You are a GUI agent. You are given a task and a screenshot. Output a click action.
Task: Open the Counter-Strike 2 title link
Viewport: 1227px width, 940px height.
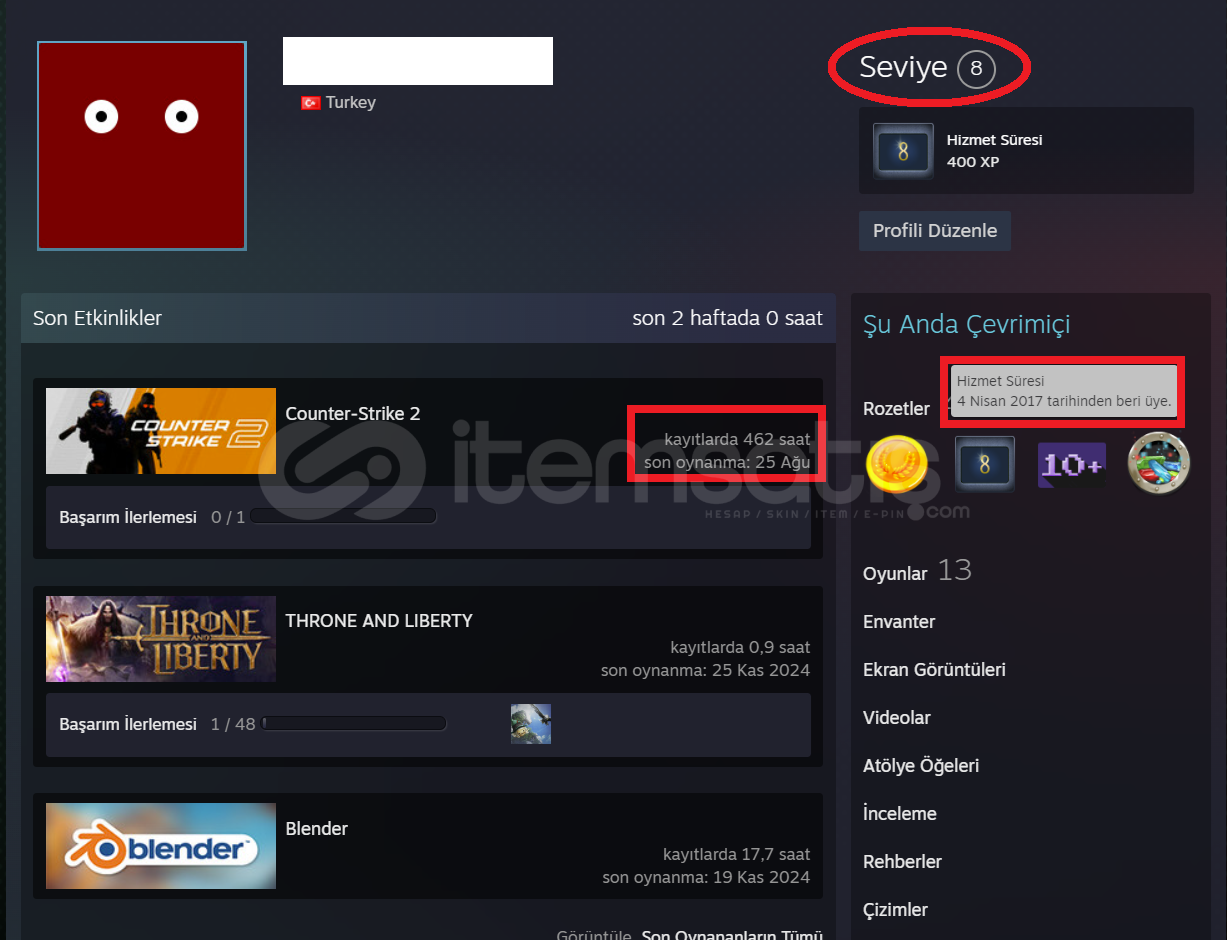click(x=353, y=414)
